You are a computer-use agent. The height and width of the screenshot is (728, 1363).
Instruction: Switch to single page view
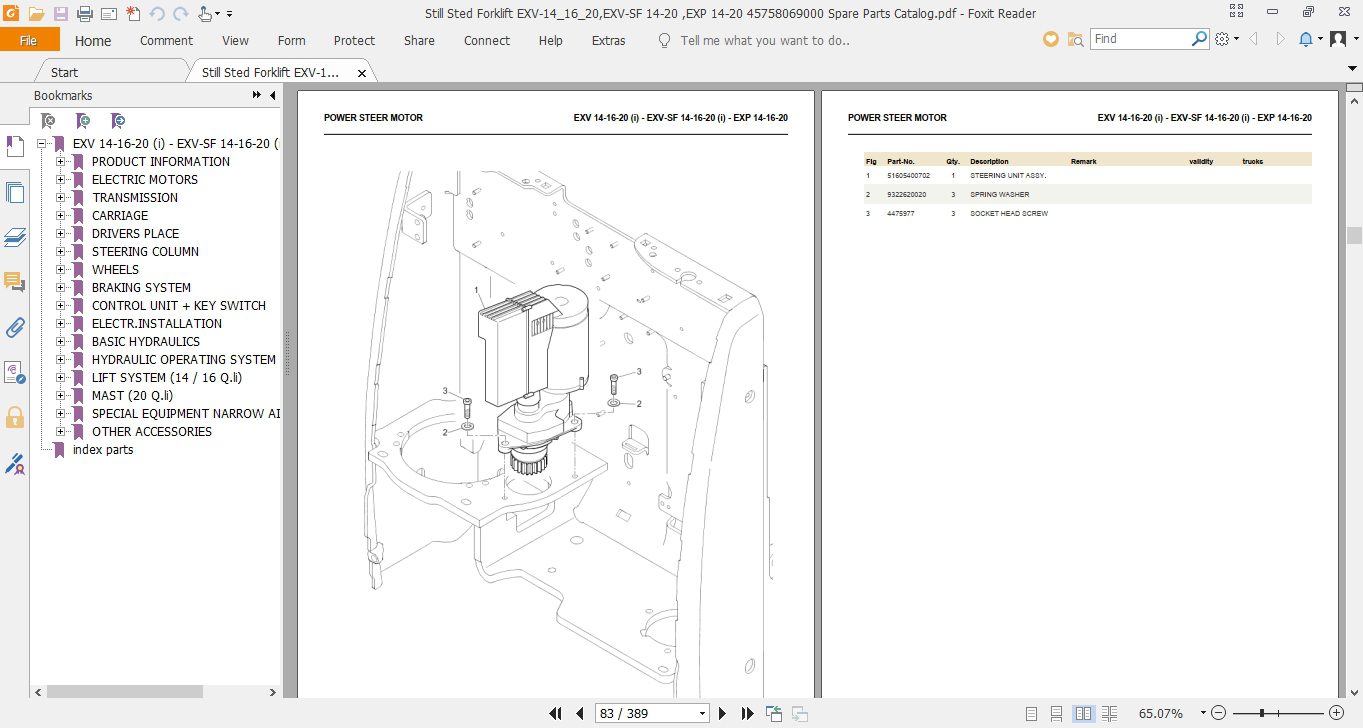[x=1031, y=714]
